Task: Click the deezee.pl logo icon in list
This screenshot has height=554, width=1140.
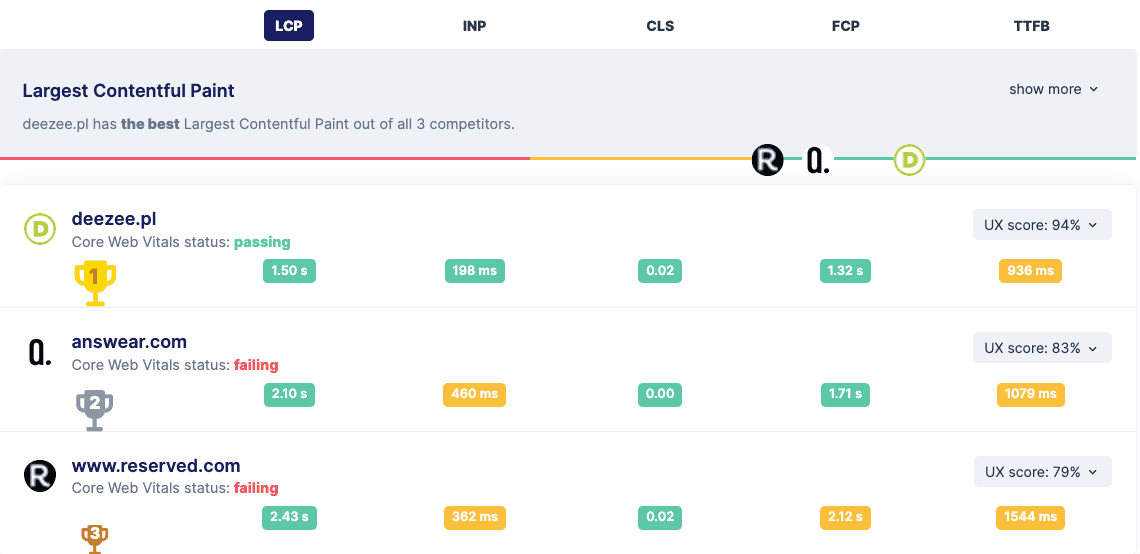Action: [x=39, y=229]
